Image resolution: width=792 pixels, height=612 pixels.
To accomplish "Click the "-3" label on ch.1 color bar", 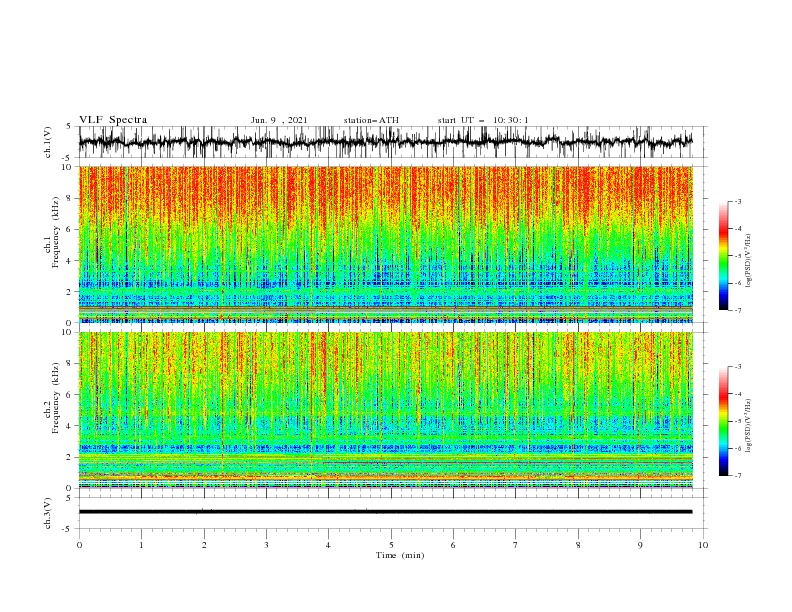I will pyautogui.click(x=737, y=201).
